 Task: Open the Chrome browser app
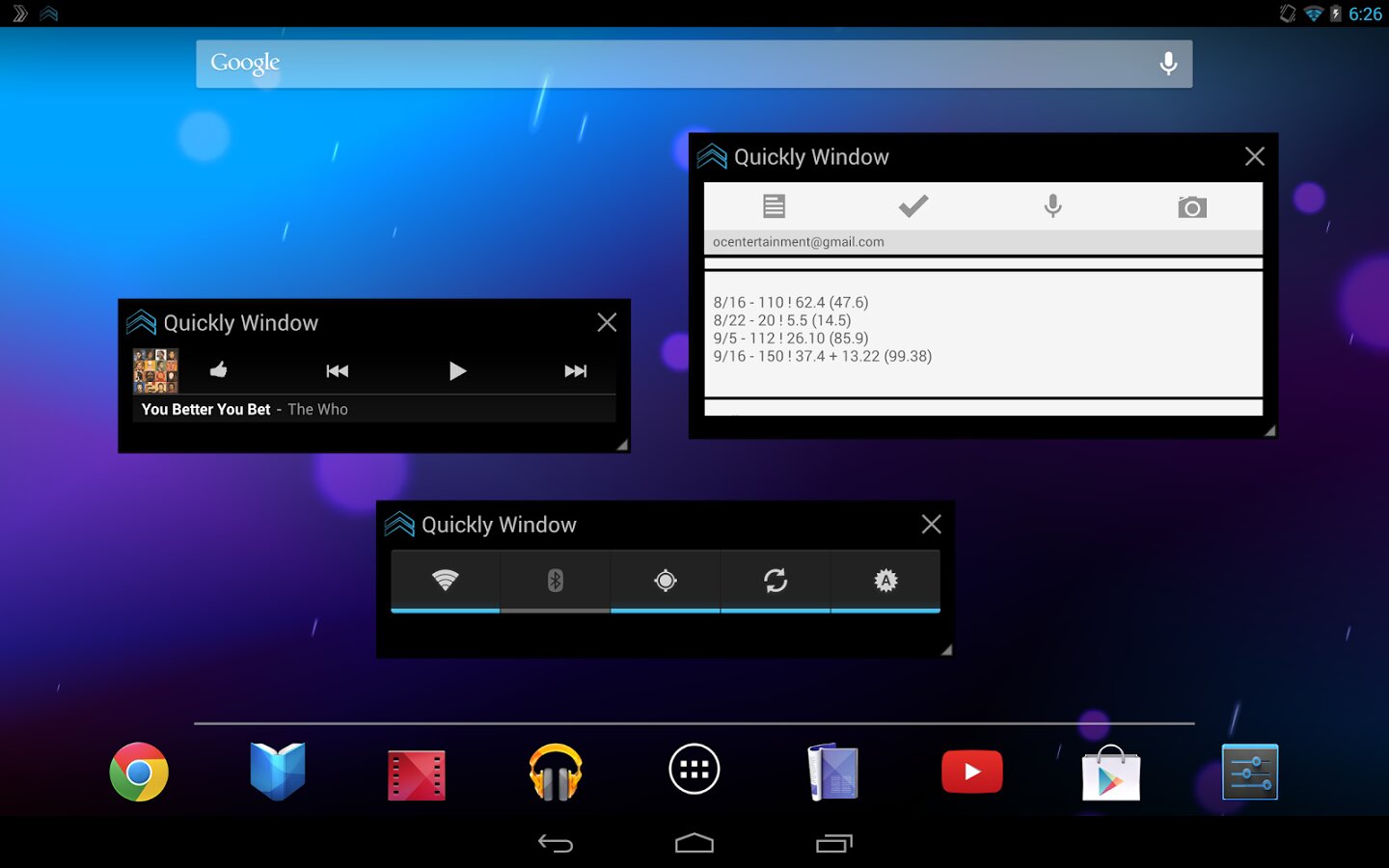coord(139,772)
